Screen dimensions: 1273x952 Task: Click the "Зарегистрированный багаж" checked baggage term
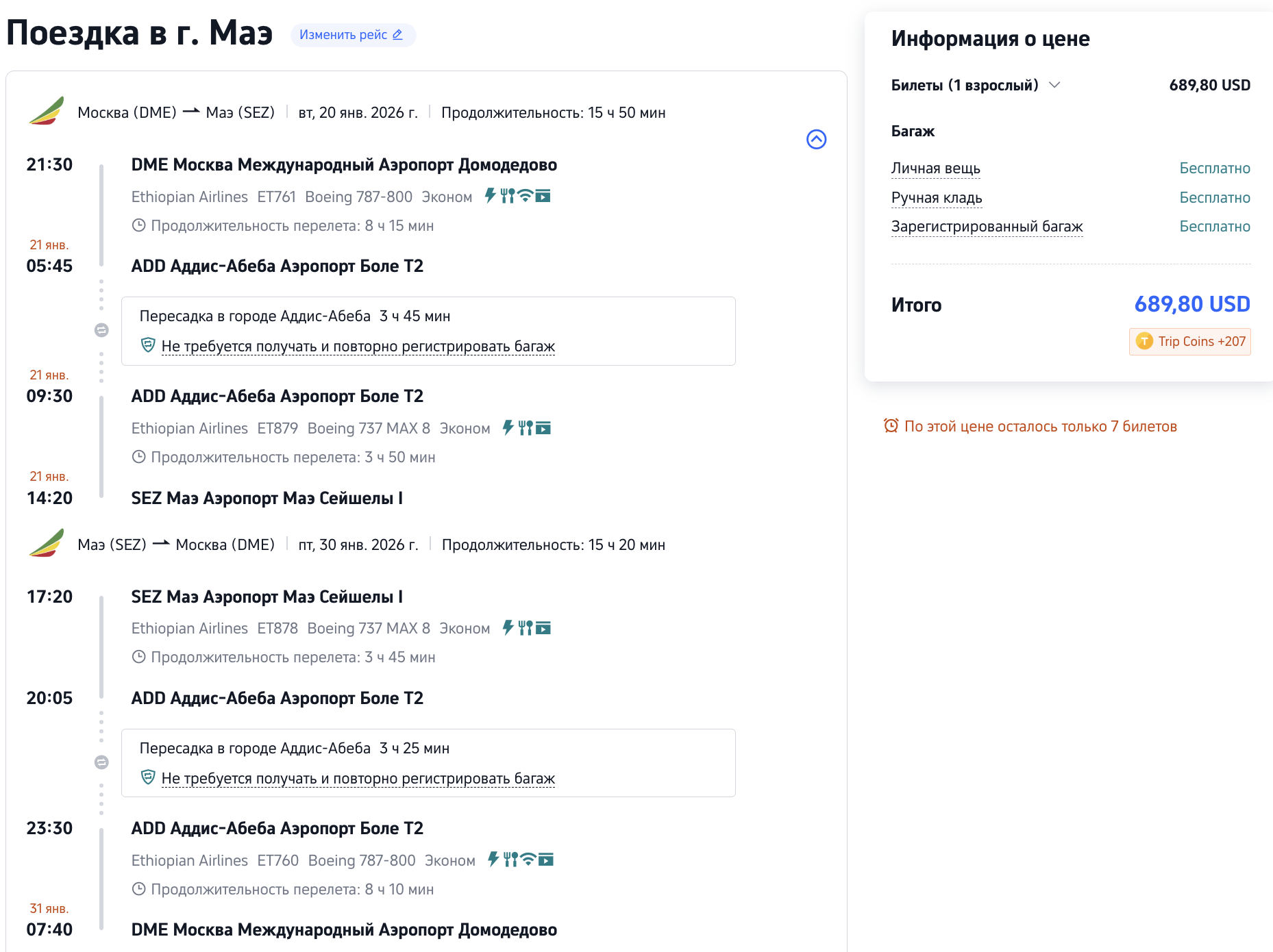[x=987, y=227]
